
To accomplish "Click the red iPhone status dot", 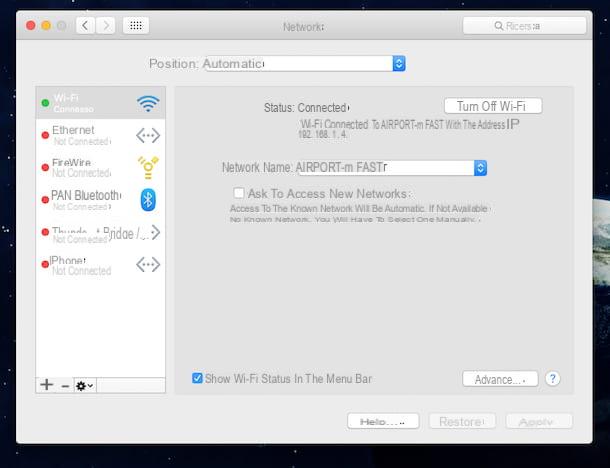I will click(x=45, y=264).
